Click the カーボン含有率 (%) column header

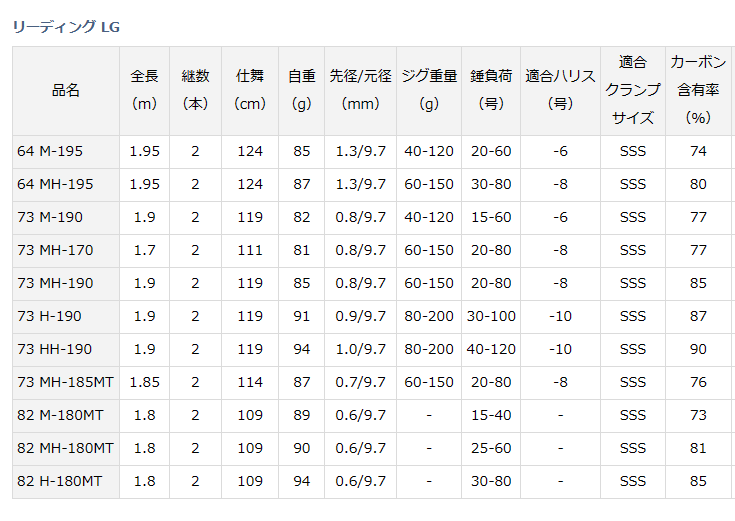pyautogui.click(x=698, y=91)
